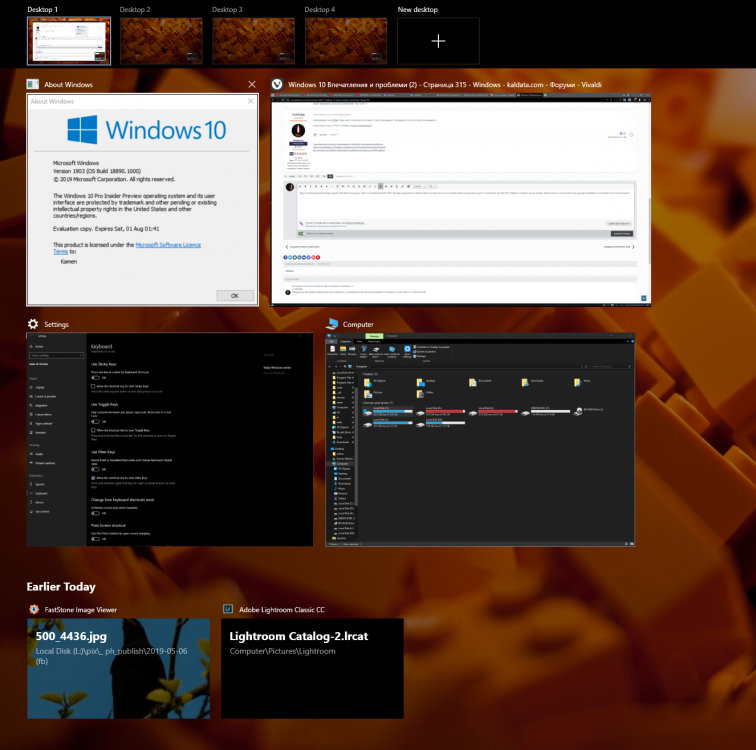Screen dimensions: 756x750
Task: Uncheck the Filter Keys shortcut key checkbox
Action: coord(93,478)
